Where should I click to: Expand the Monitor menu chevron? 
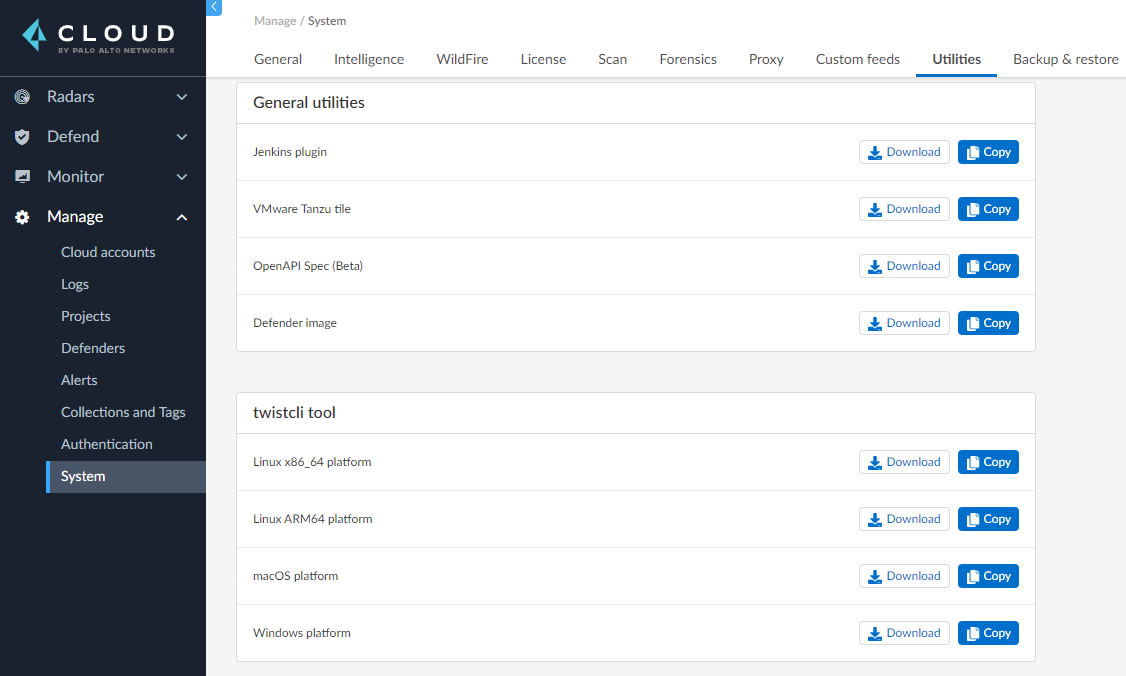pos(182,177)
